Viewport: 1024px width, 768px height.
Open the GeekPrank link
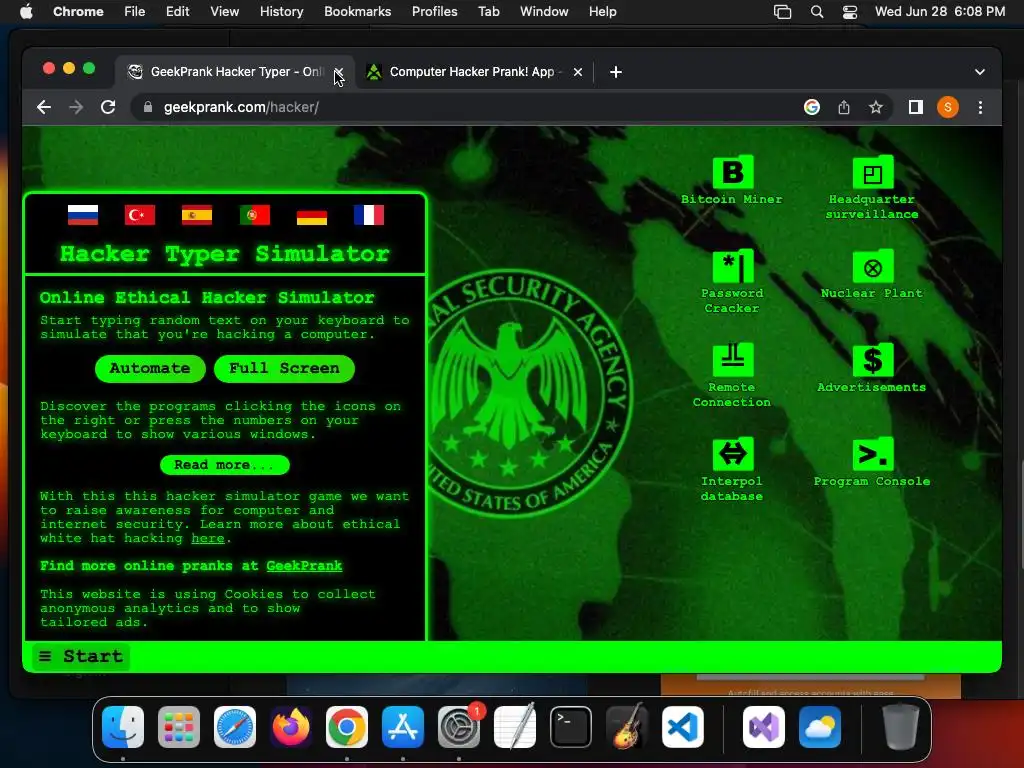point(304,566)
